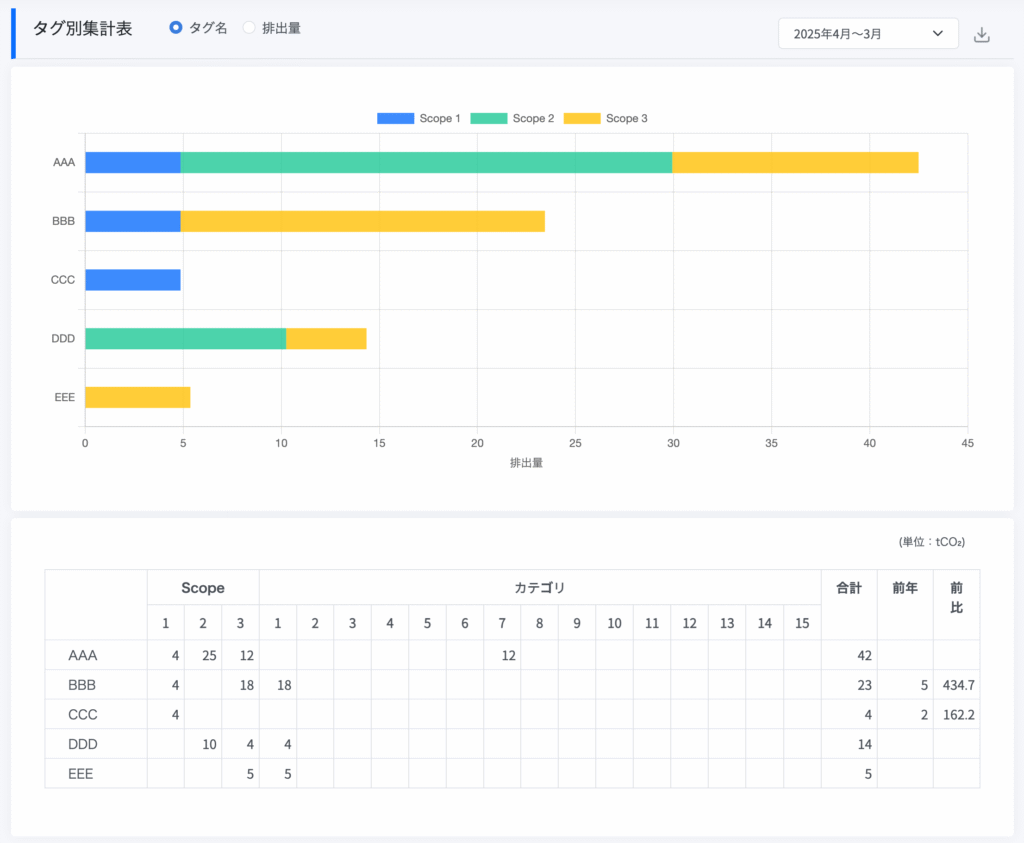Click BBB row total value 23
Image resolution: width=1024 pixels, height=843 pixels.
[x=864, y=685]
